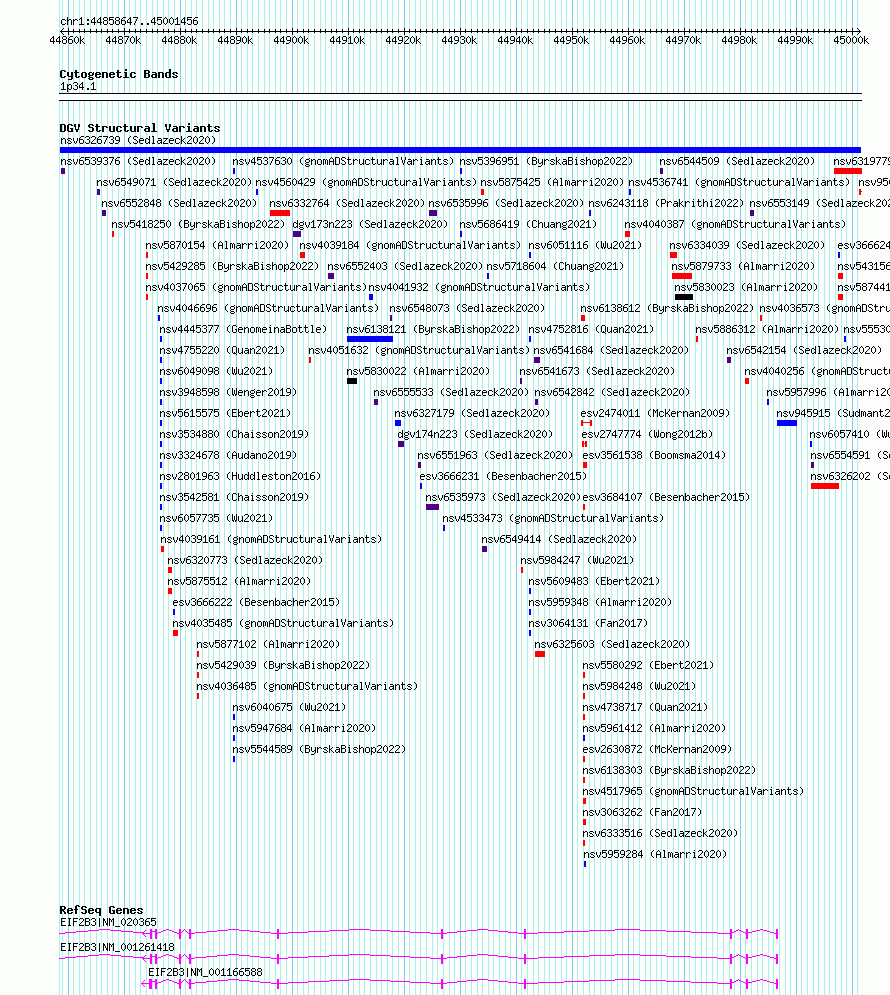
Task: Open EIF2B3|NM_001166588 transcript label
Action: [205, 972]
